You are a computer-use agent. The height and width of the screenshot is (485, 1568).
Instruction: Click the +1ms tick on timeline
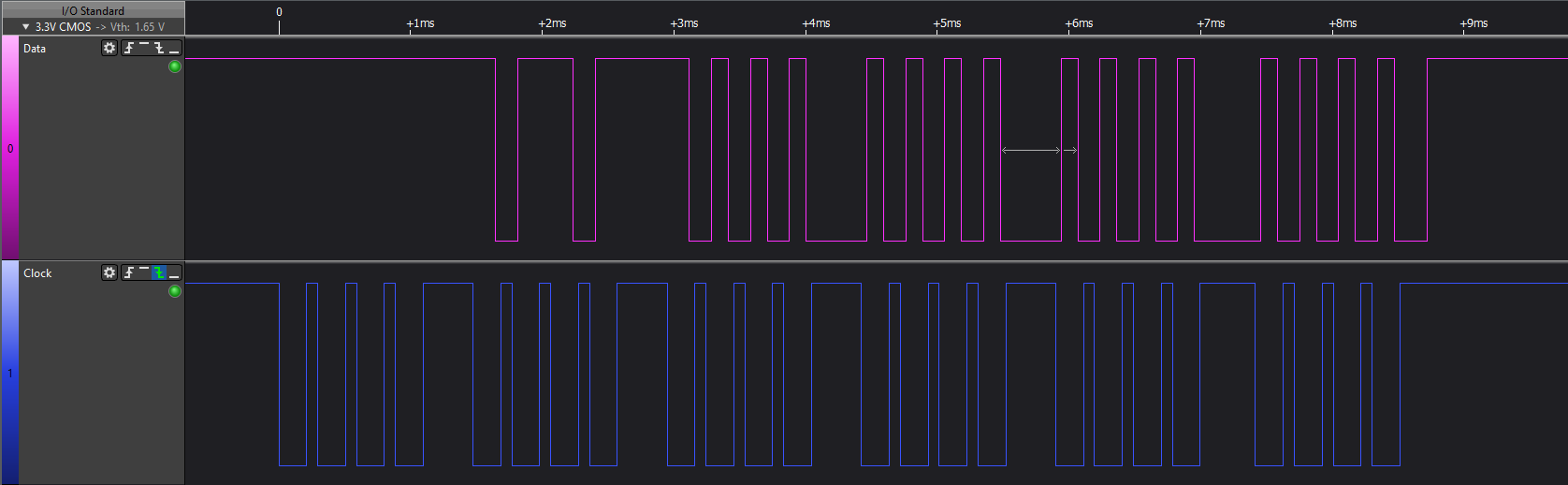[420, 23]
